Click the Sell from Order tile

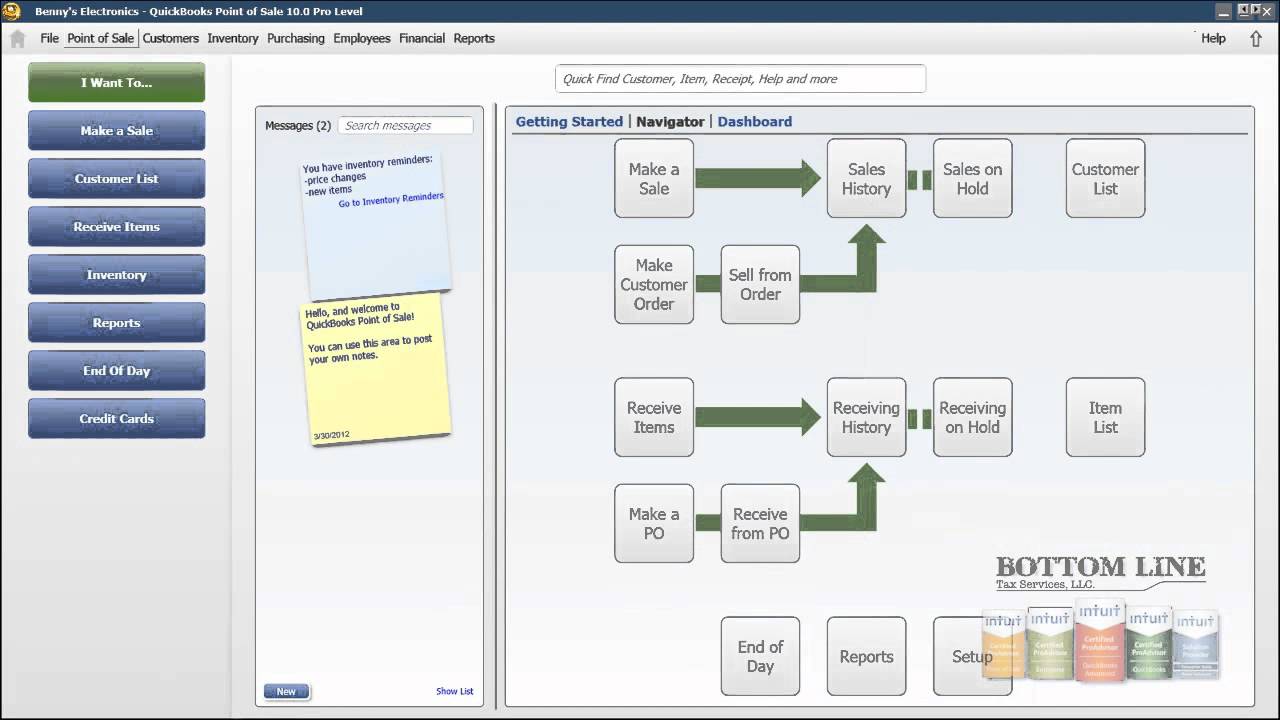tap(760, 284)
